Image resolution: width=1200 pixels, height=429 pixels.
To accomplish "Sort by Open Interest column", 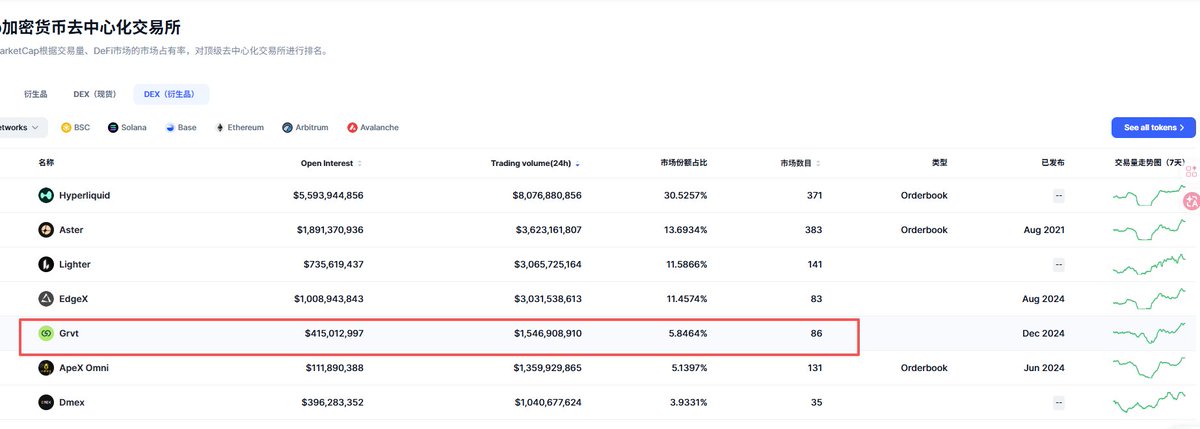I will coord(331,163).
